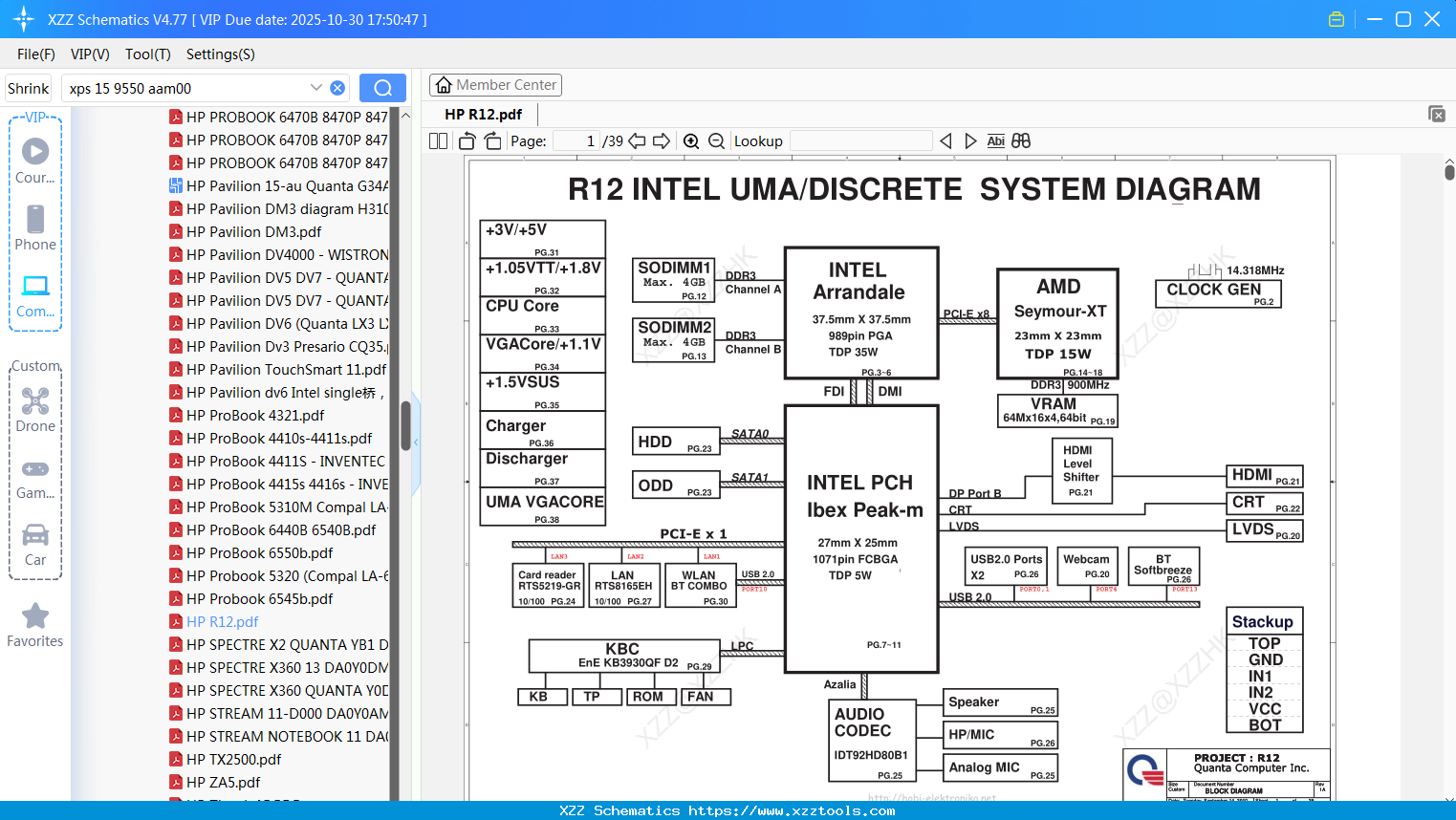Open HP ProBook 4321.pdf
Image resolution: width=1456 pixels, height=820 pixels.
pyautogui.click(x=255, y=415)
